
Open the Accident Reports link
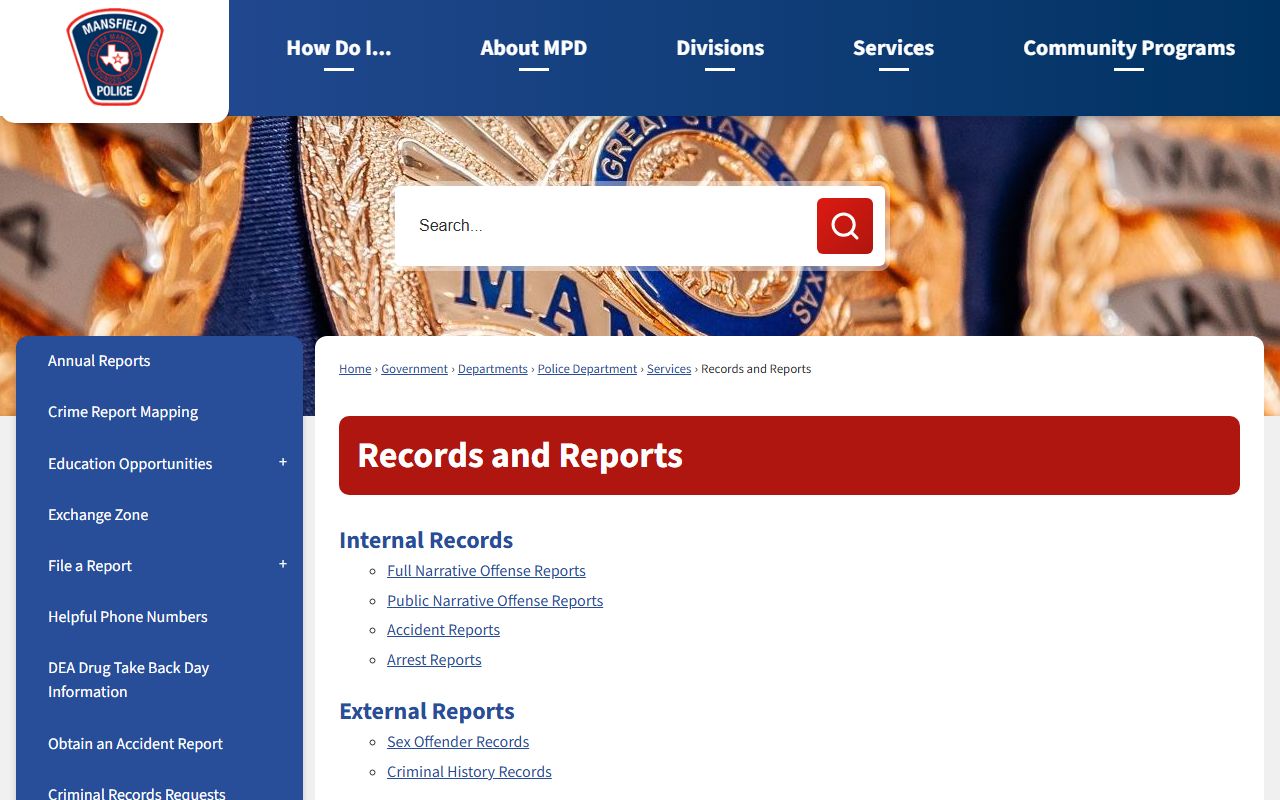click(443, 630)
